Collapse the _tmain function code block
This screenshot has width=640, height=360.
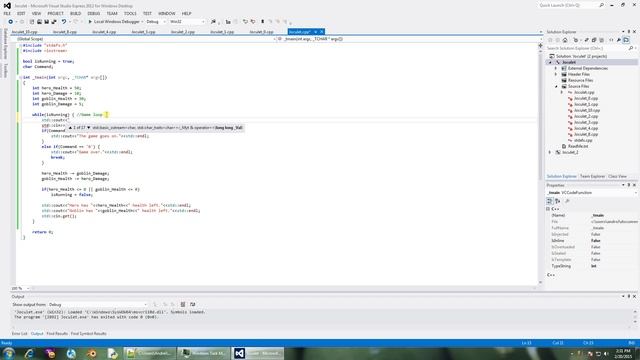click(x=20, y=78)
